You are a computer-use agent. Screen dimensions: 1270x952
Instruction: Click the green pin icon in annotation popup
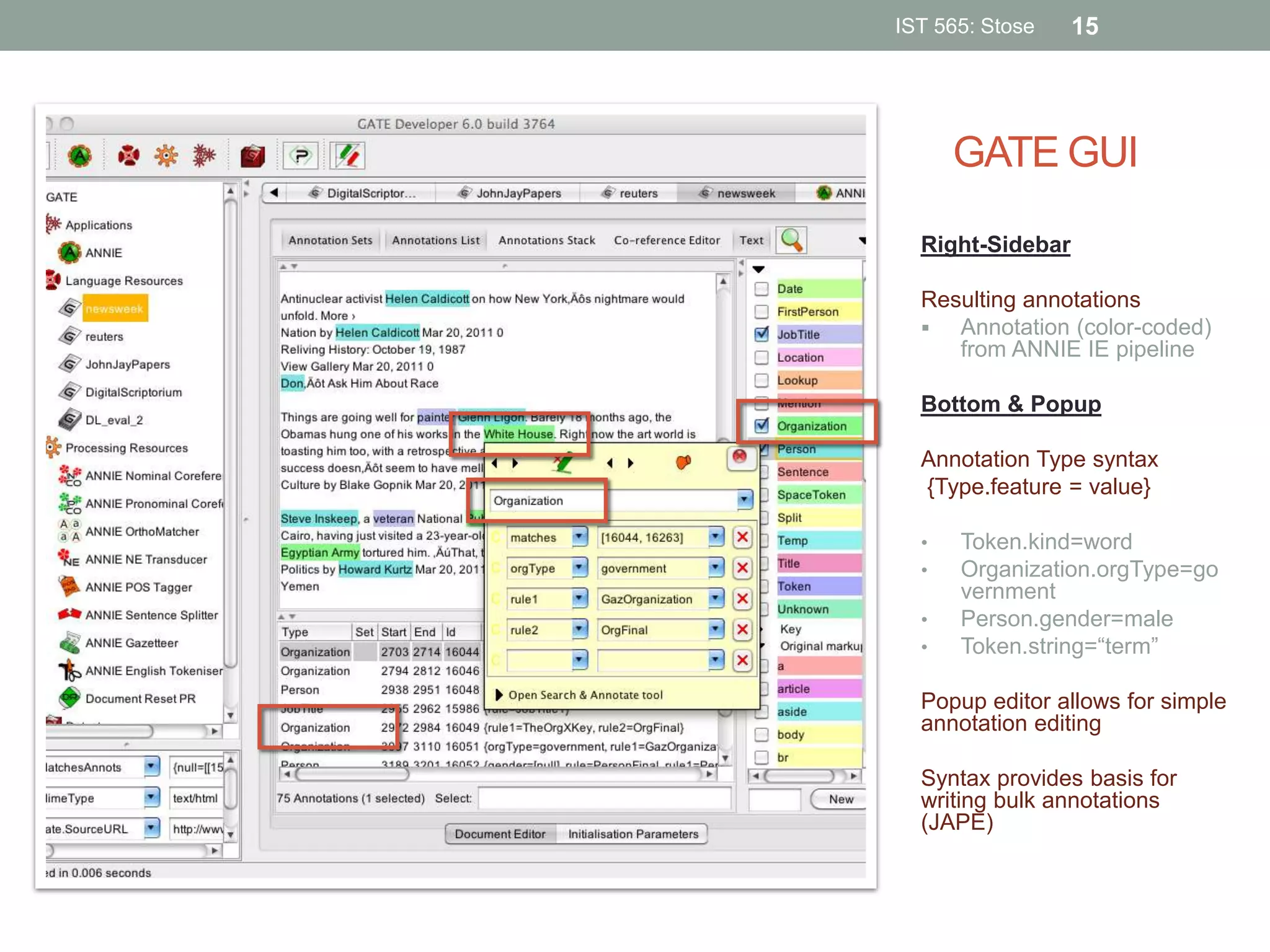click(563, 462)
